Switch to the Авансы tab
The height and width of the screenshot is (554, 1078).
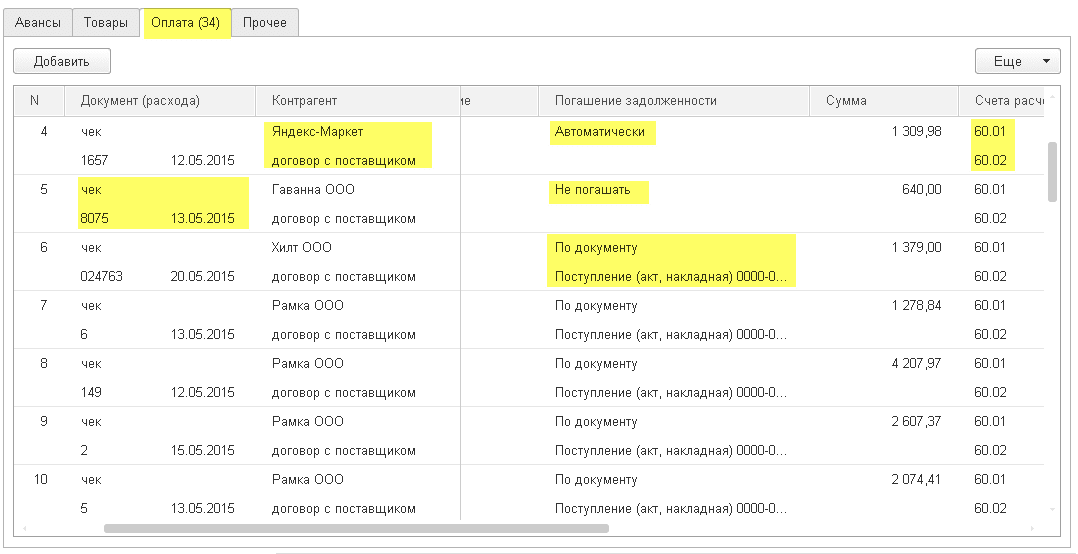pyautogui.click(x=37, y=22)
